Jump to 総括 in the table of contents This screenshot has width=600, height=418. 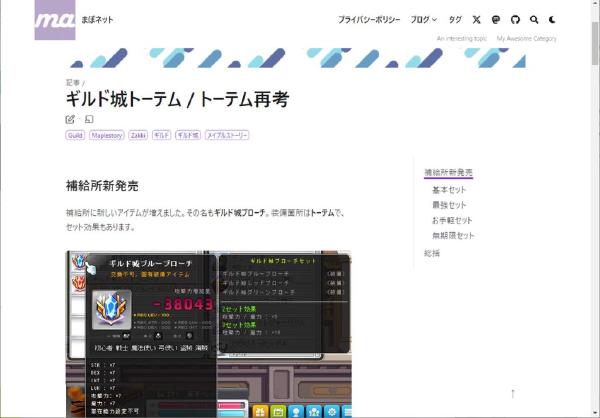(x=432, y=253)
